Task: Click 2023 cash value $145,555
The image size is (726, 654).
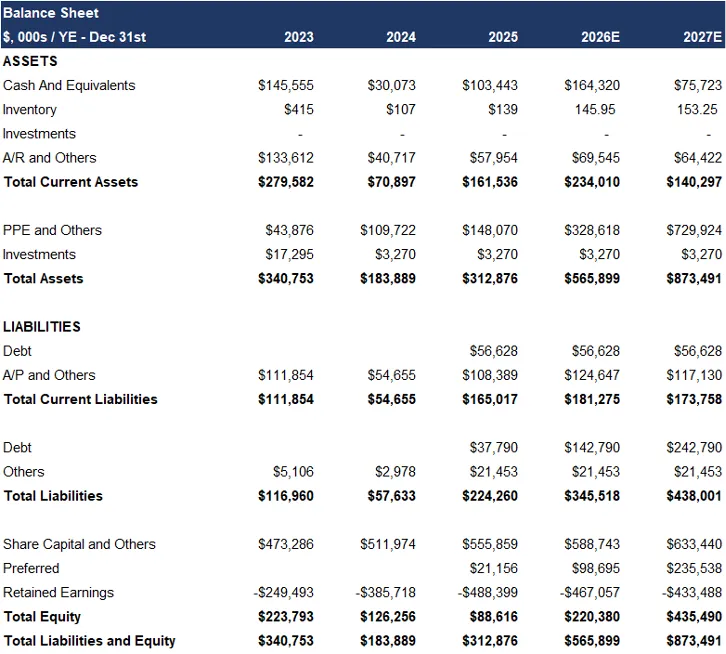Action: point(285,85)
